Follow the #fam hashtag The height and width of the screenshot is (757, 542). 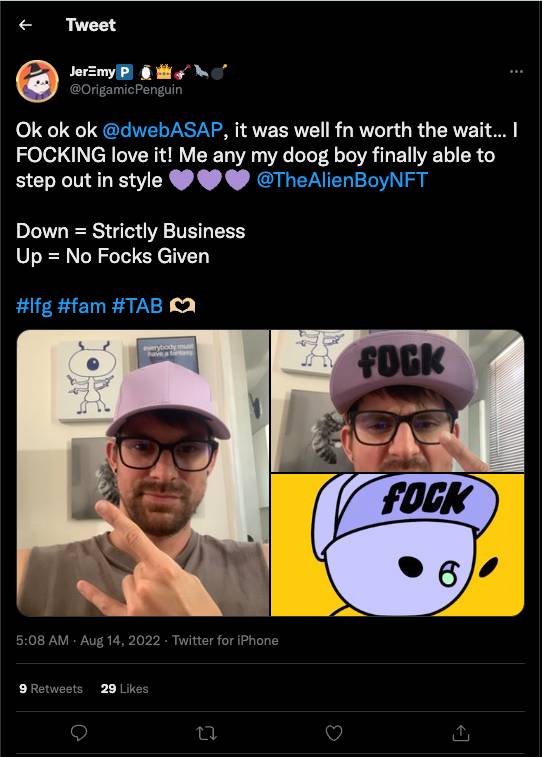[x=82, y=306]
